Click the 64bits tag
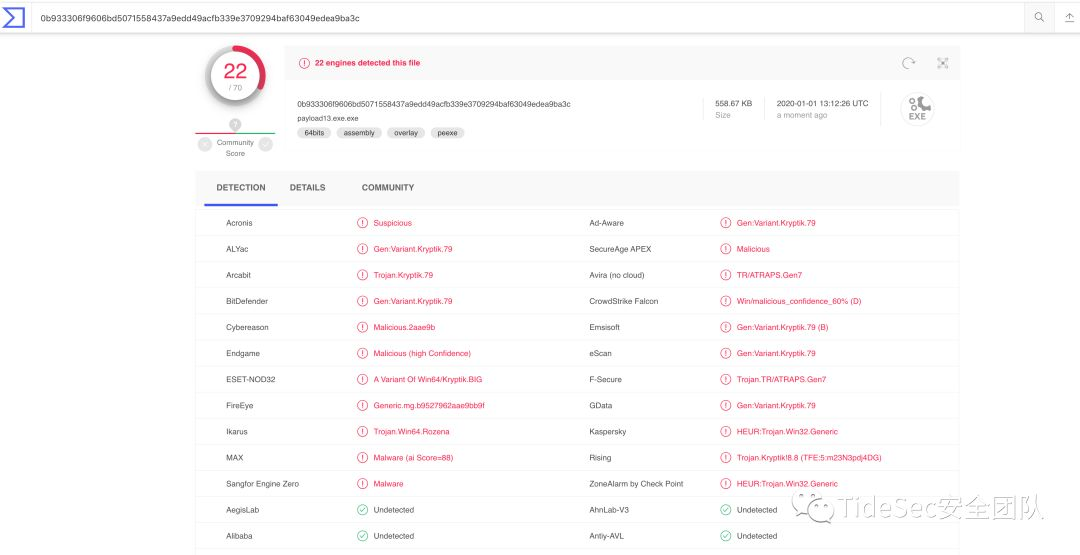The width and height of the screenshot is (1080, 555). [x=313, y=133]
